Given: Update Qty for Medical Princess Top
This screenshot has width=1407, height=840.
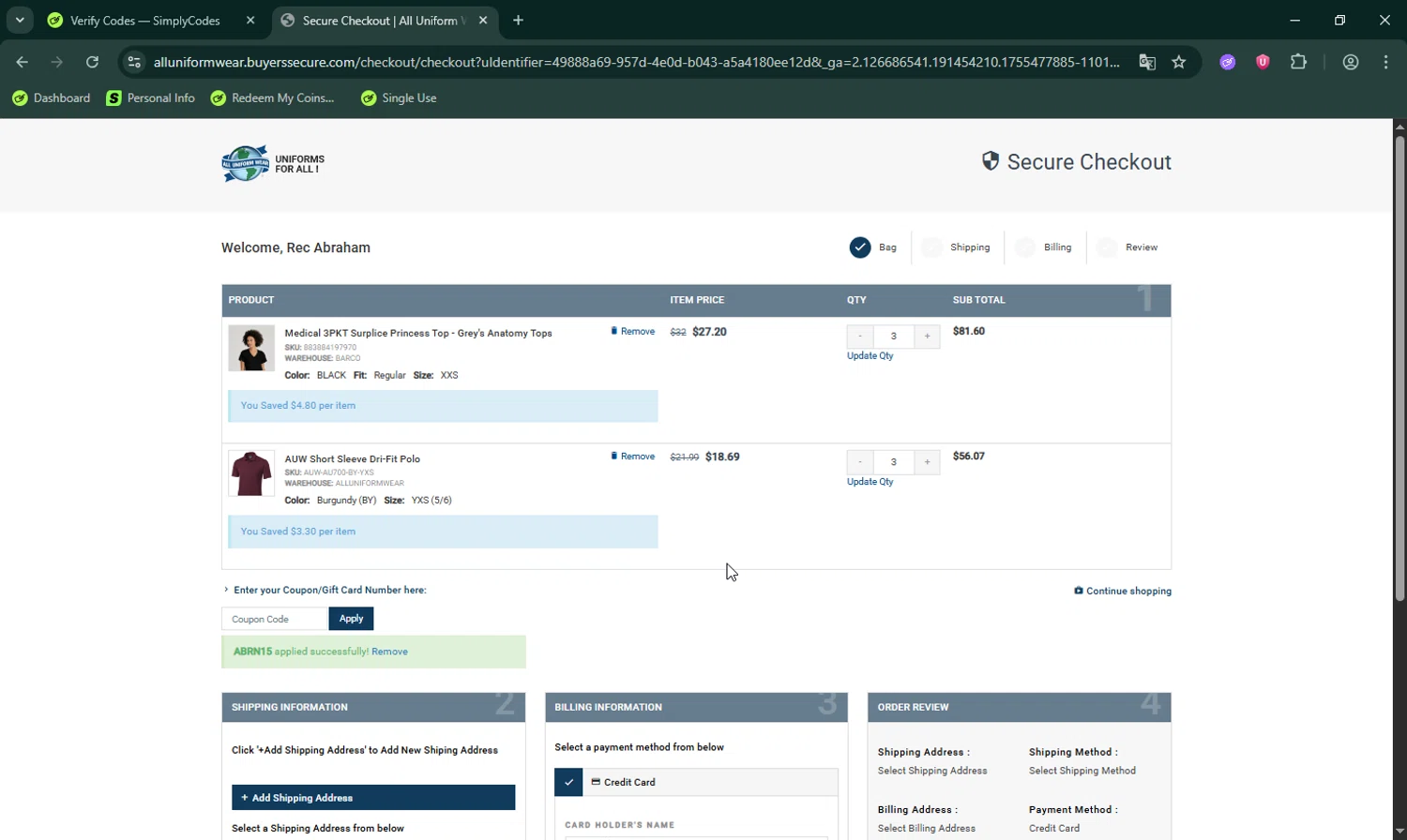Looking at the screenshot, I should pyautogui.click(x=870, y=356).
